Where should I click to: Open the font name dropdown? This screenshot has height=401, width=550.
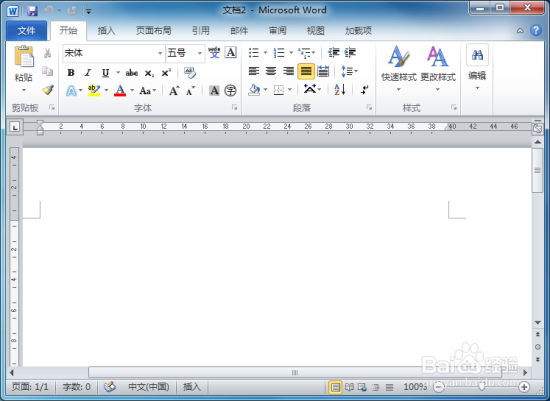click(x=160, y=53)
